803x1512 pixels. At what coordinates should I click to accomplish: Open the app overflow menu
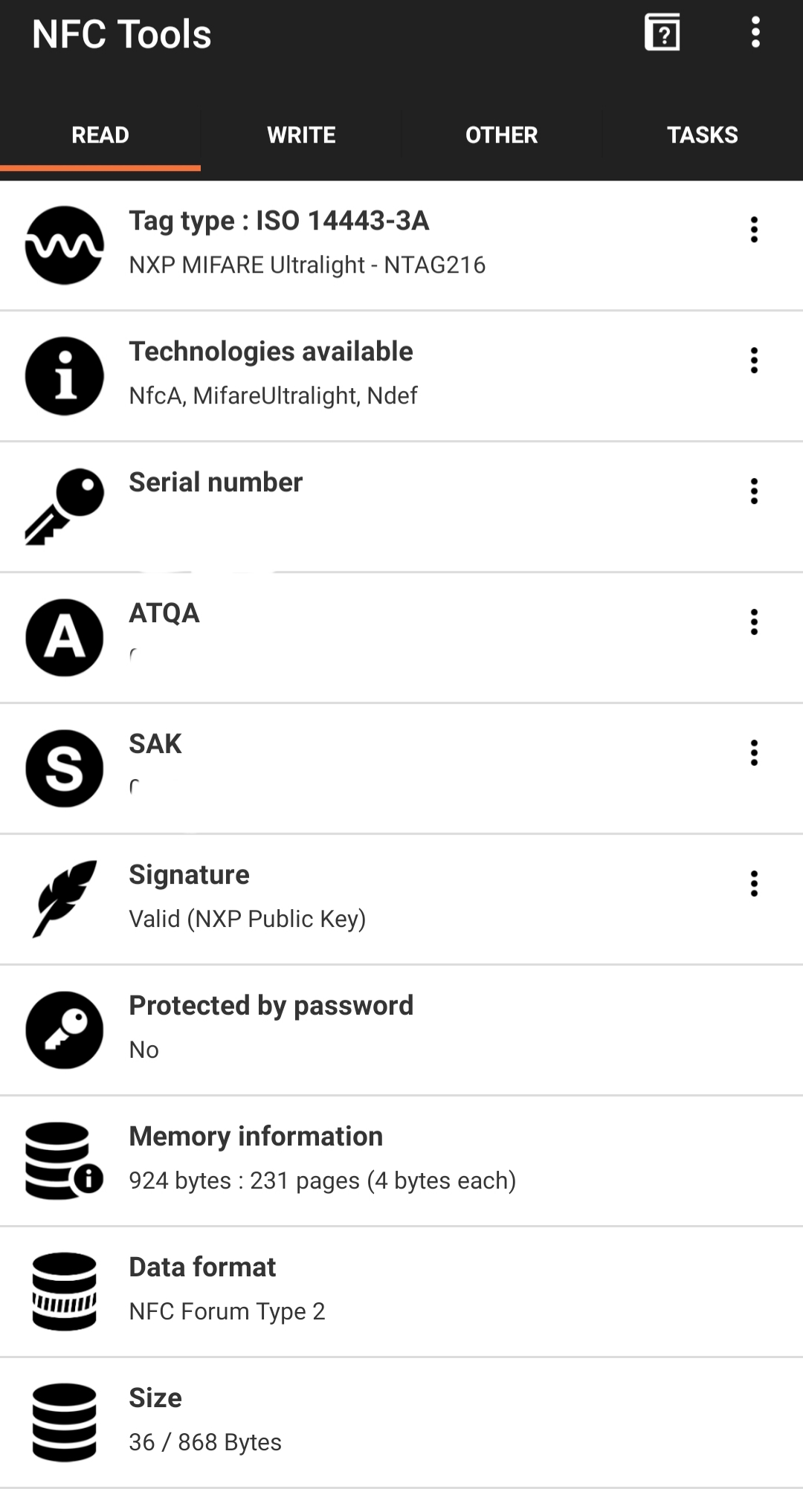(755, 33)
